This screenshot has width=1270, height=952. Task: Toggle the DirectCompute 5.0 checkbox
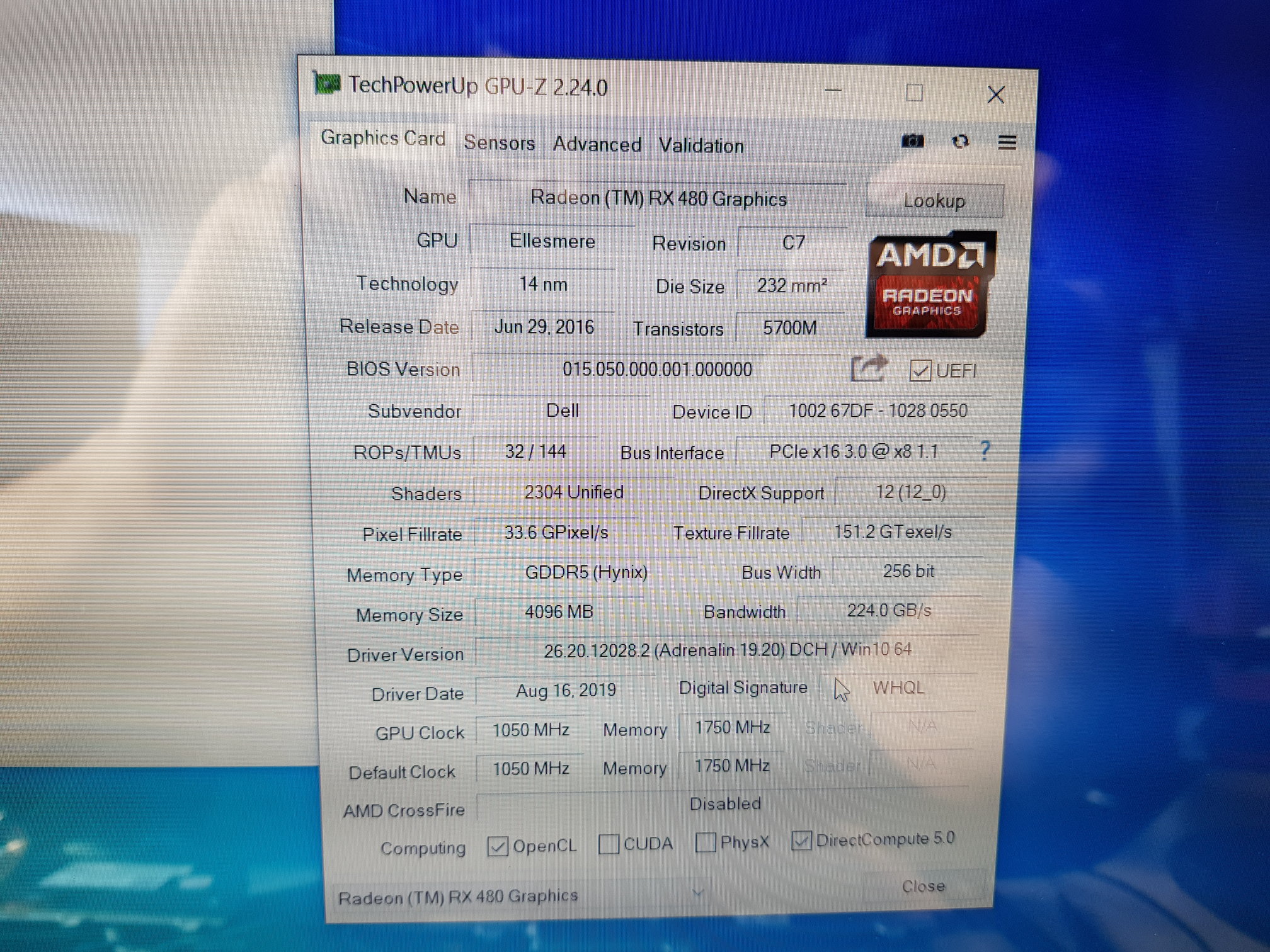801,840
